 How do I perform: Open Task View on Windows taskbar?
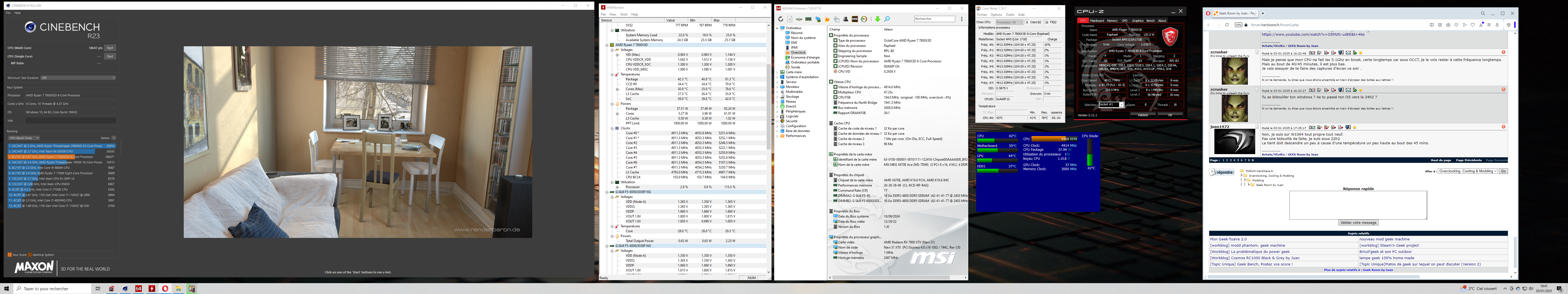pyautogui.click(x=98, y=289)
